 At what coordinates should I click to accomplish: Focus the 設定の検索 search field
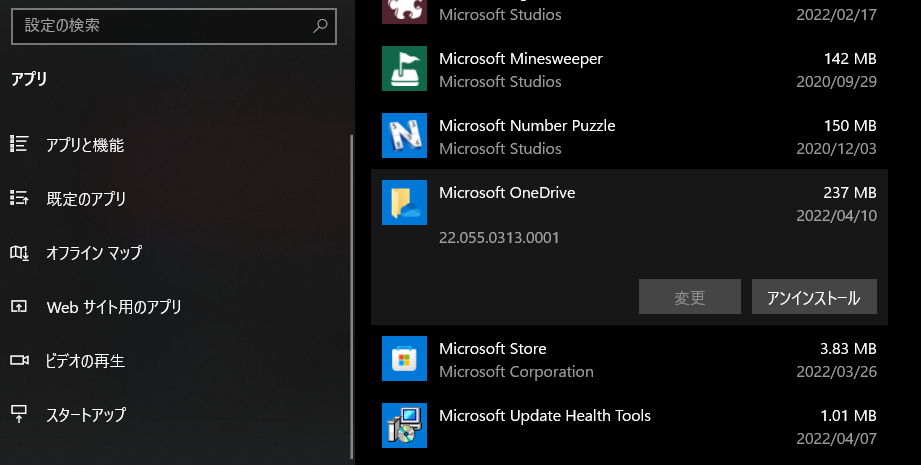coord(174,26)
